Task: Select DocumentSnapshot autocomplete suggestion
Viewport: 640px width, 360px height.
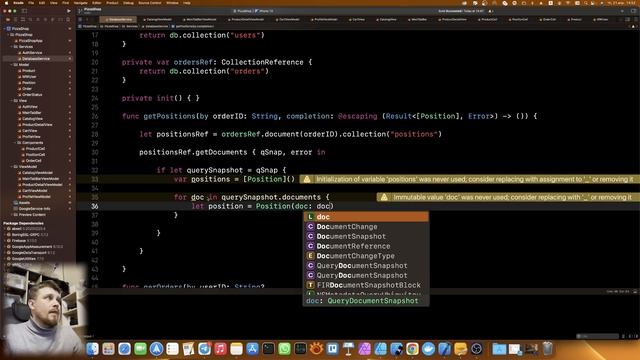Action: pos(366,236)
